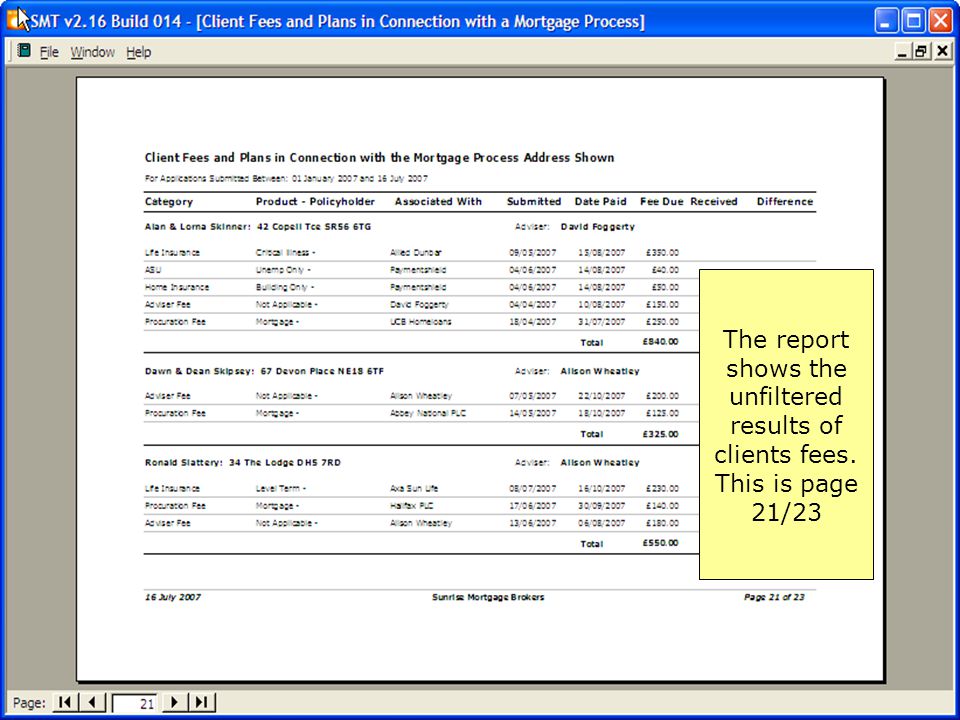960x720 pixels.
Task: Open the Window menu
Action: pos(92,52)
